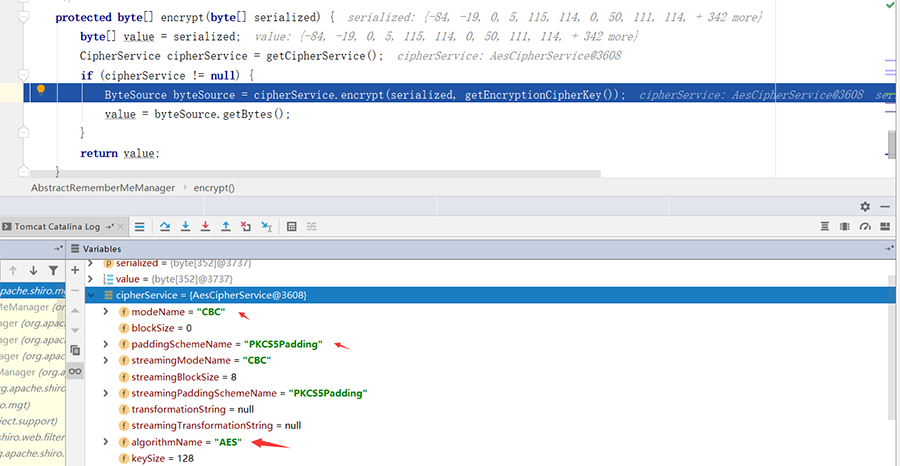Expand the streamingPaddingSchemeName field
The height and width of the screenshot is (466, 900).
click(x=105, y=393)
